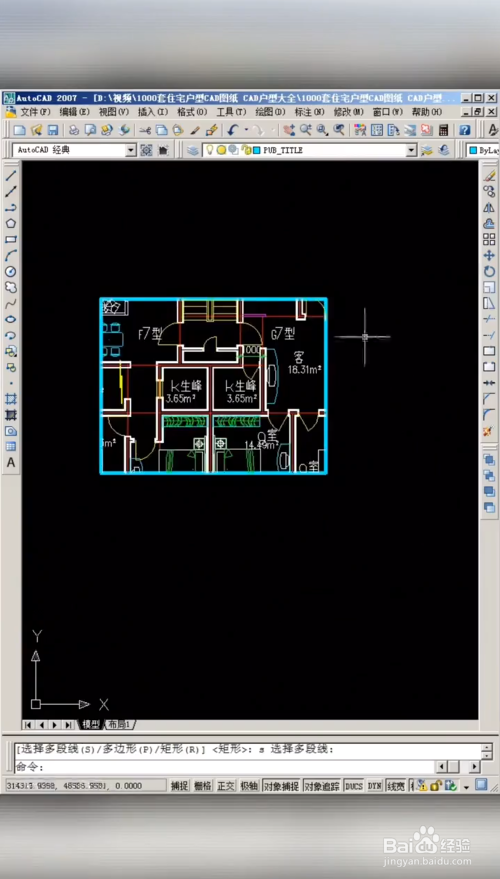Viewport: 500px width, 879px height.
Task: Click the Undo arrow icon
Action: pos(233,130)
